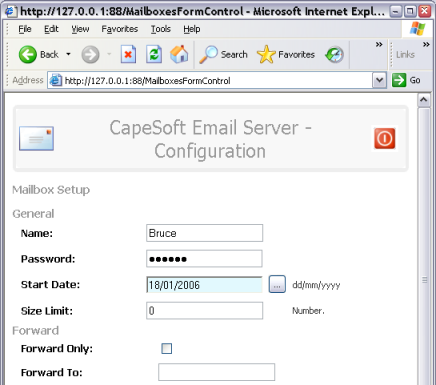Click the red power logout icon
This screenshot has width=436, height=385.
click(x=385, y=138)
